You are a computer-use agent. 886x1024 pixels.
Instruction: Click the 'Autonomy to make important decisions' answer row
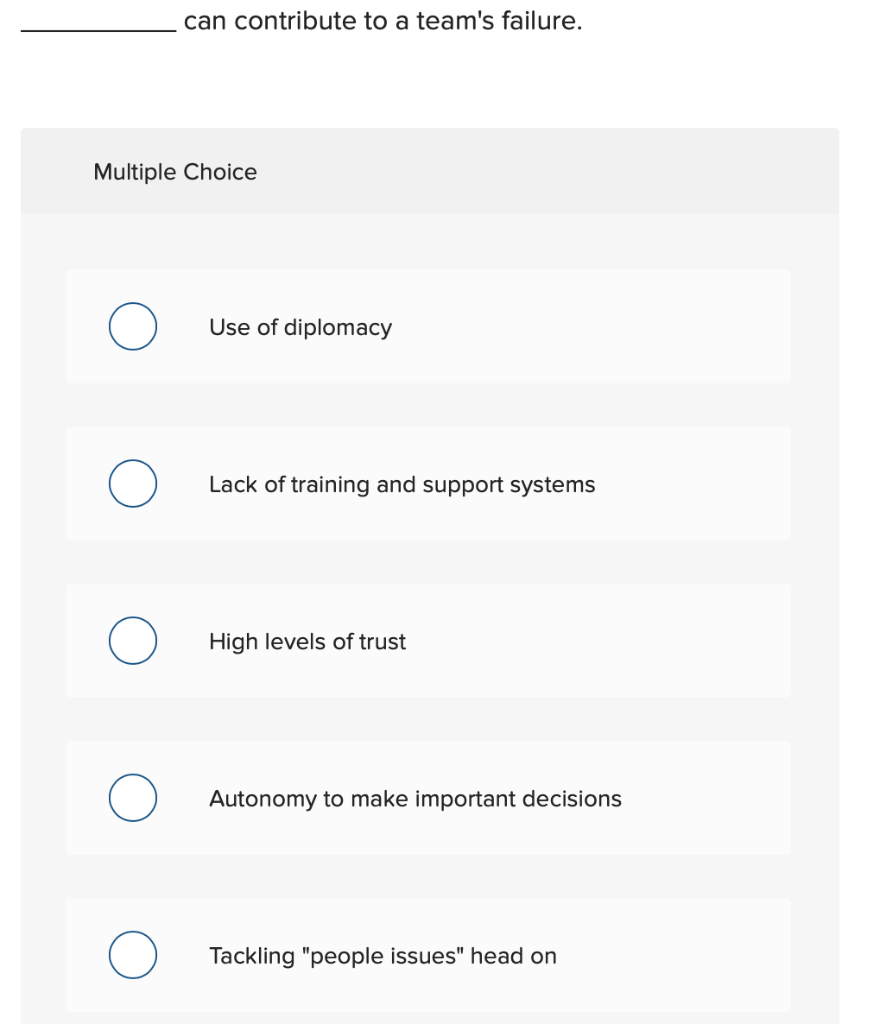pos(415,798)
